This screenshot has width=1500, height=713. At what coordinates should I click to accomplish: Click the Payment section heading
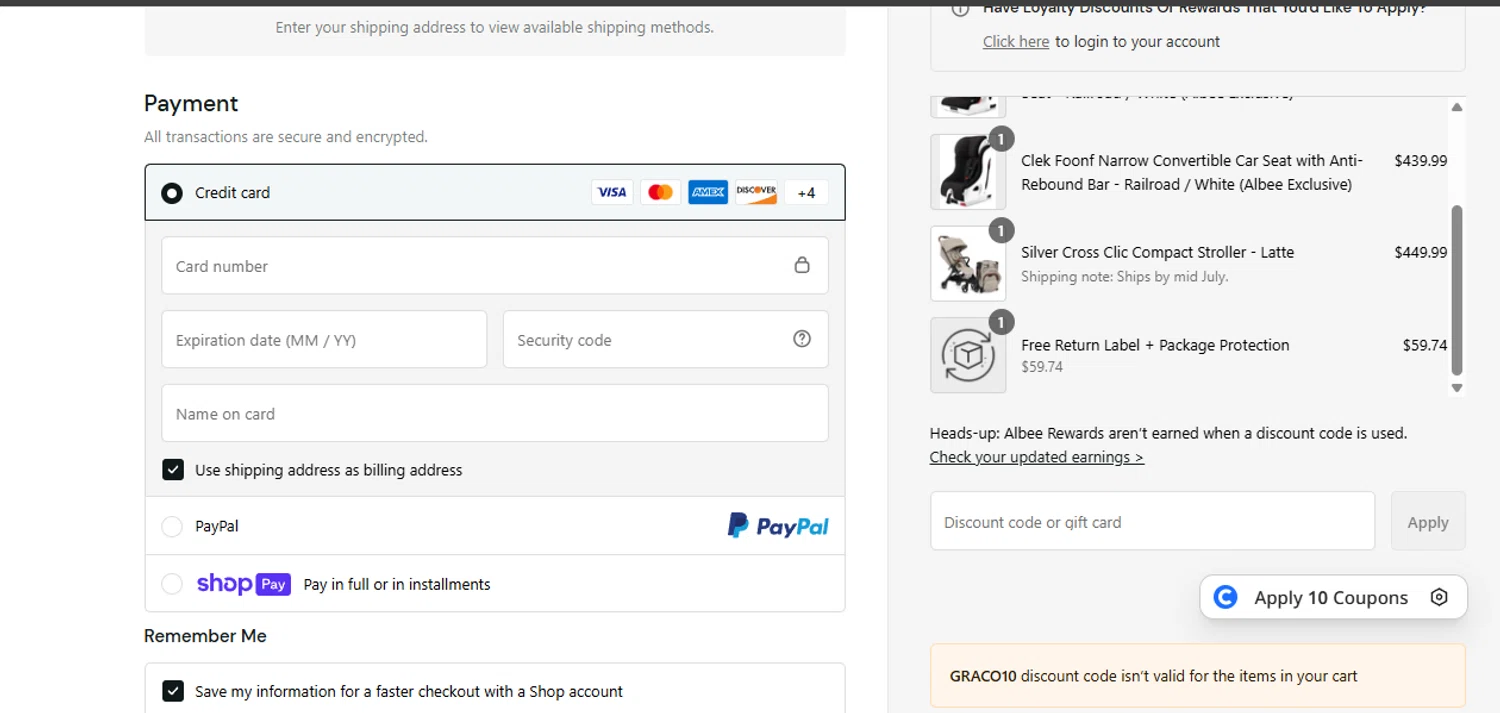point(191,103)
